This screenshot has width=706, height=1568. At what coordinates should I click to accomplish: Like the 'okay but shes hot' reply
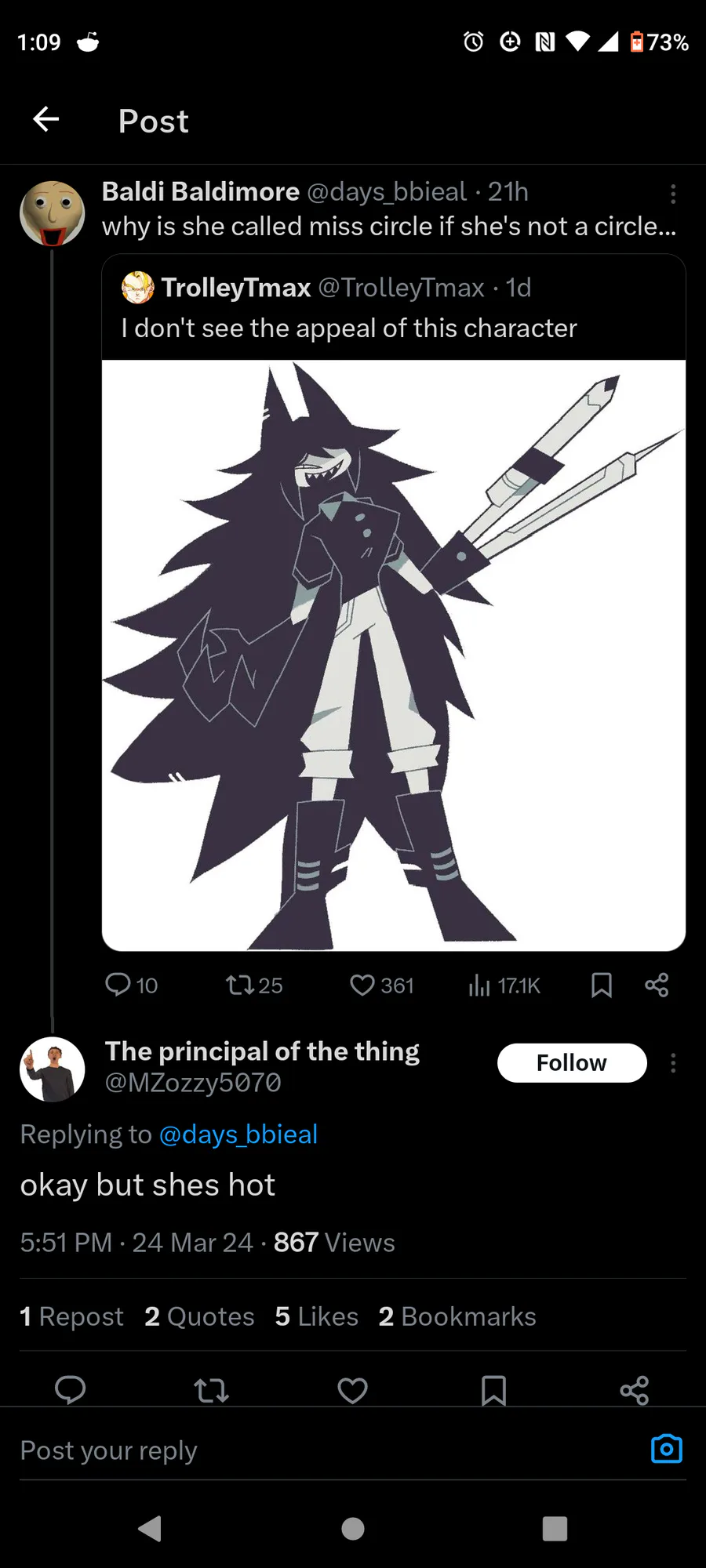tap(352, 1390)
